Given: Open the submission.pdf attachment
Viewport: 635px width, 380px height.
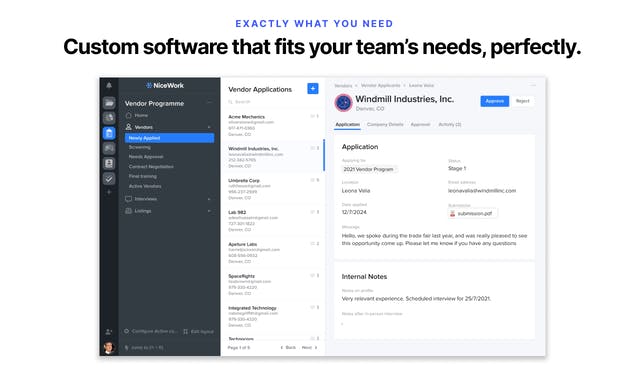Looking at the screenshot, I should pos(472,213).
